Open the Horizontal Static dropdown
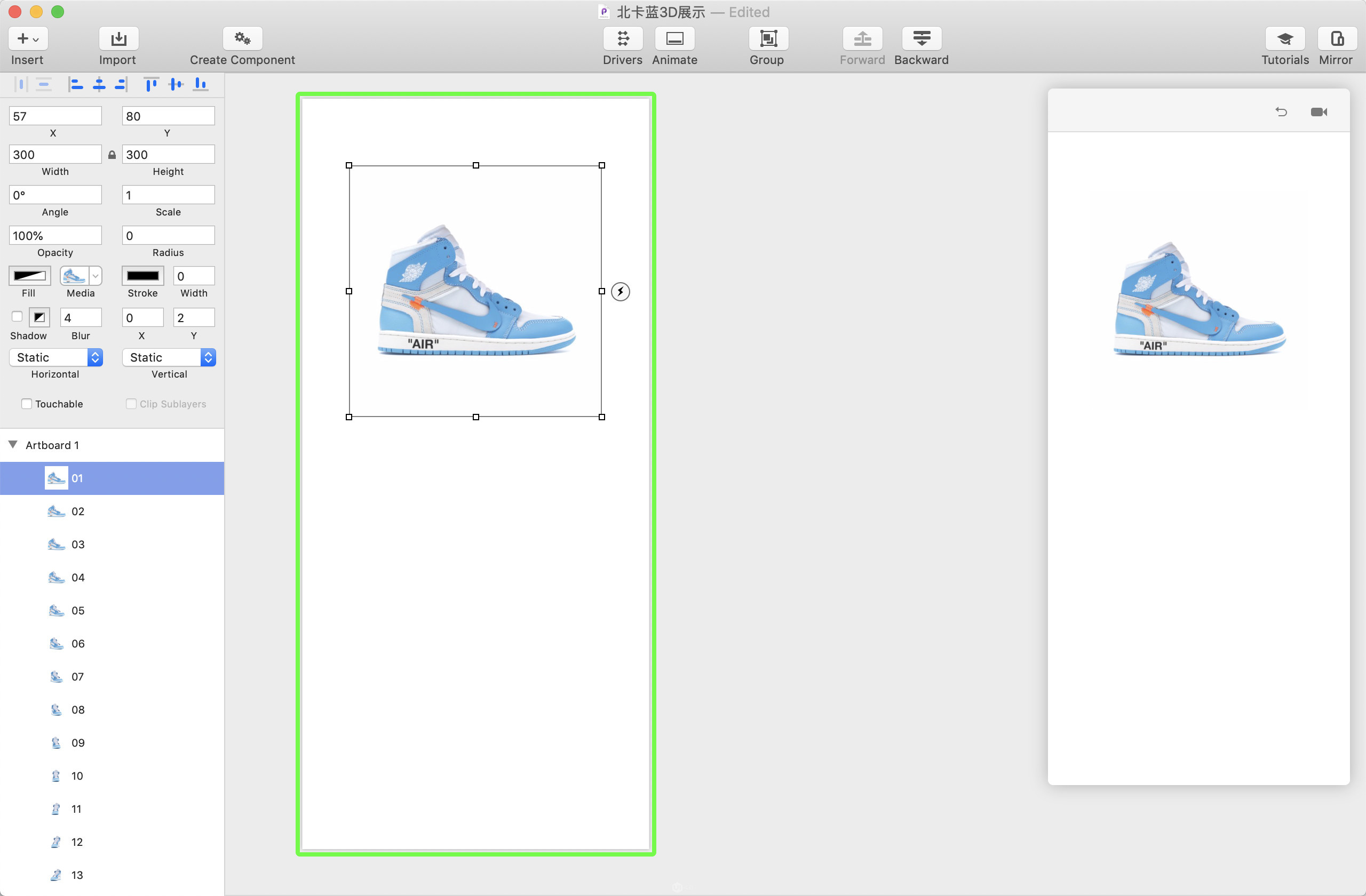 [x=55, y=357]
